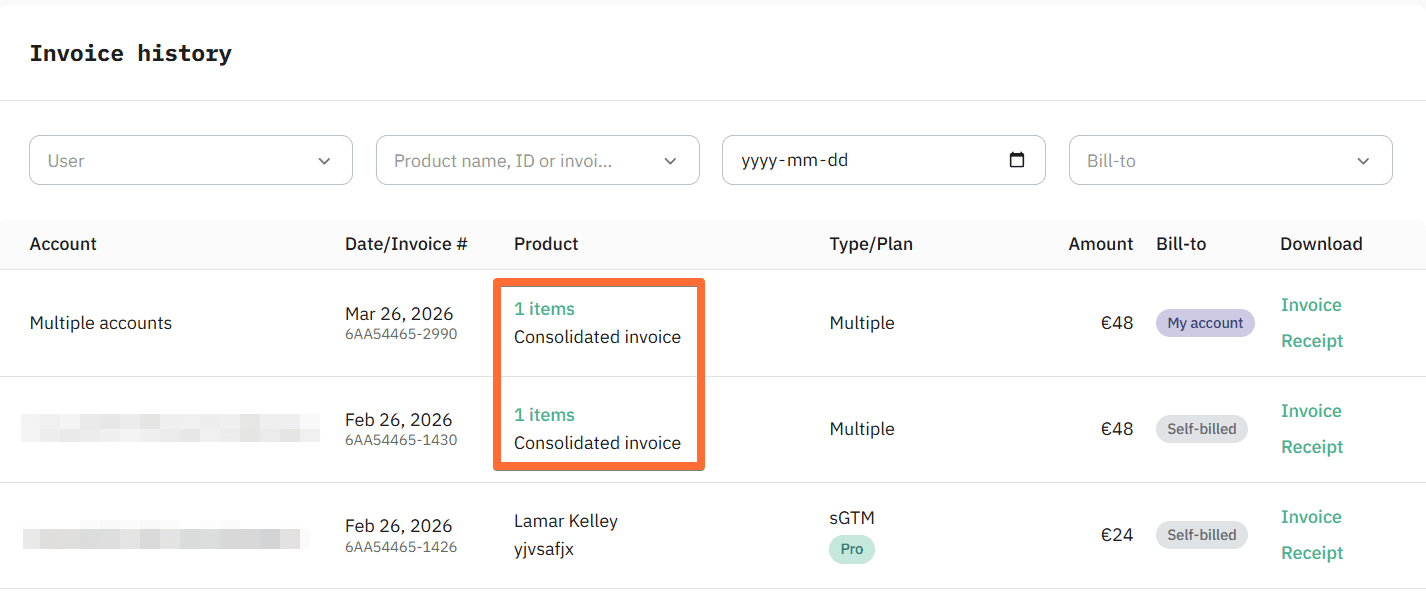Image resolution: width=1426 pixels, height=609 pixels.
Task: Open the Product name, ID or invoice dropdown
Action: click(x=537, y=160)
